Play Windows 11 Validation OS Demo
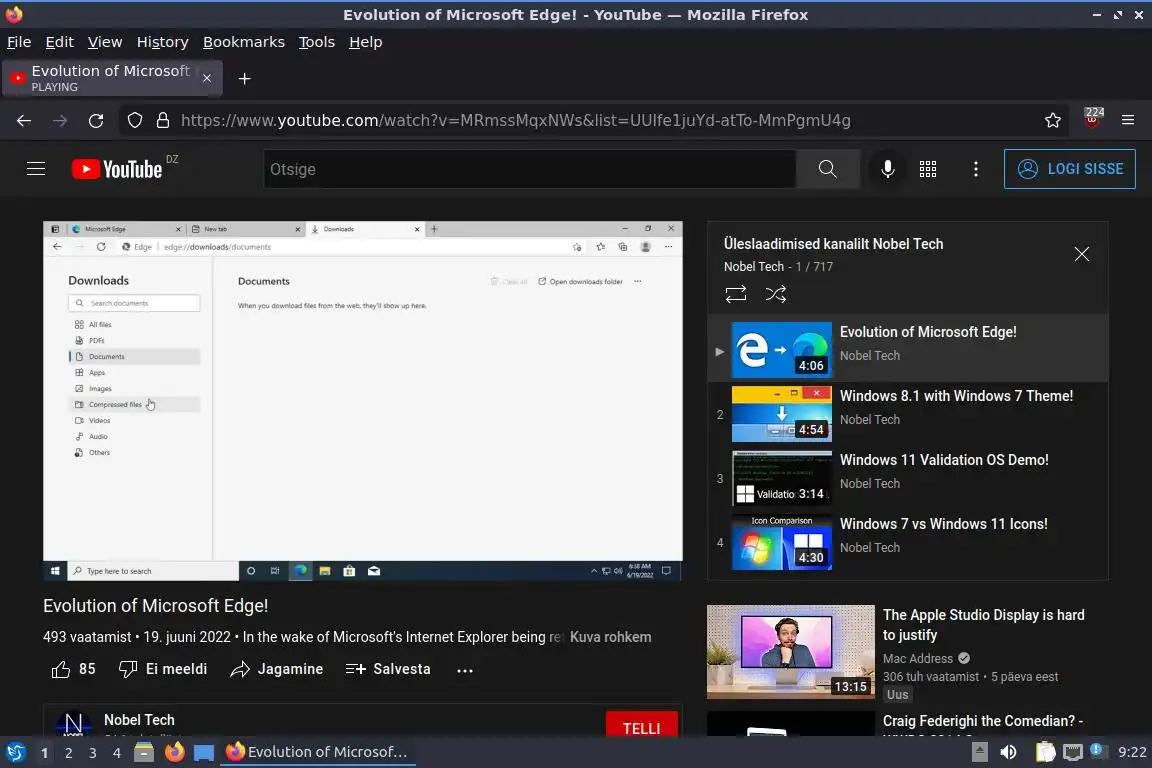 pyautogui.click(x=908, y=478)
